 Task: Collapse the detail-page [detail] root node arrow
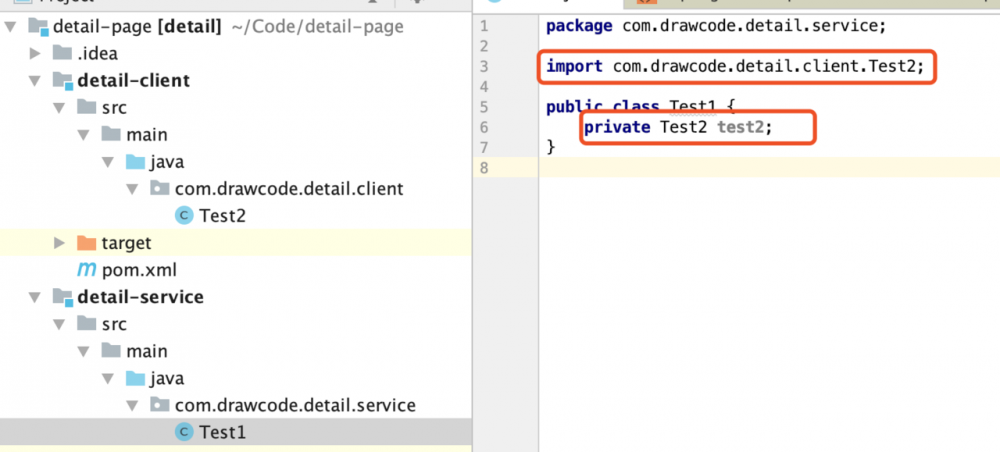point(10,27)
